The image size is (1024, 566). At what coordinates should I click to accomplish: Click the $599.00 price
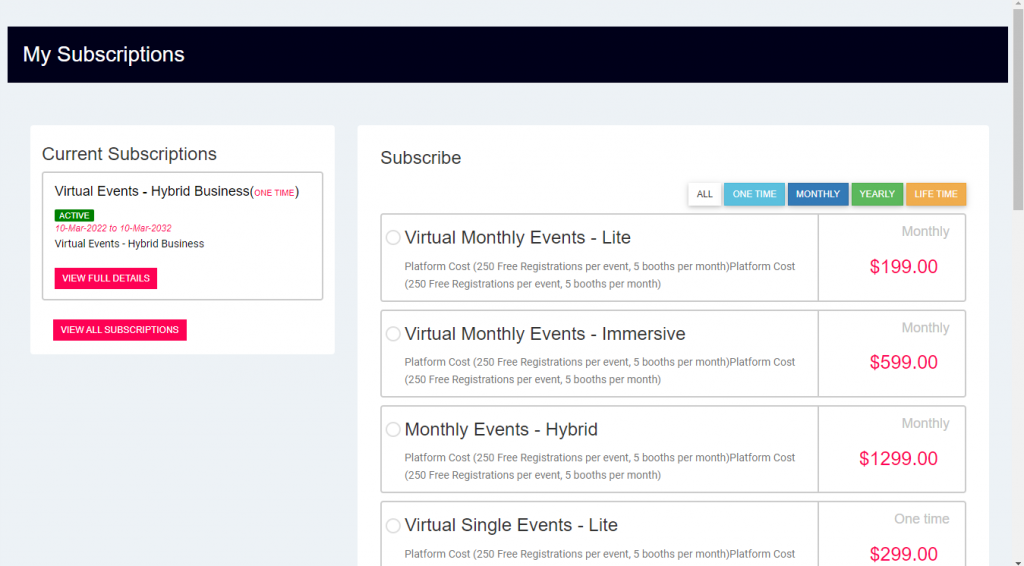pos(903,362)
